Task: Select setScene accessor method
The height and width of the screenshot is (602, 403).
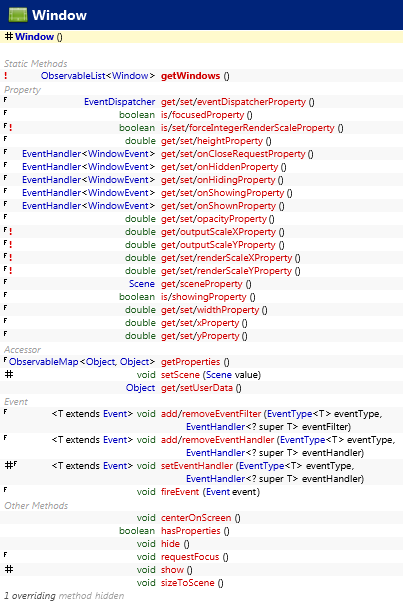Action: click(x=180, y=375)
